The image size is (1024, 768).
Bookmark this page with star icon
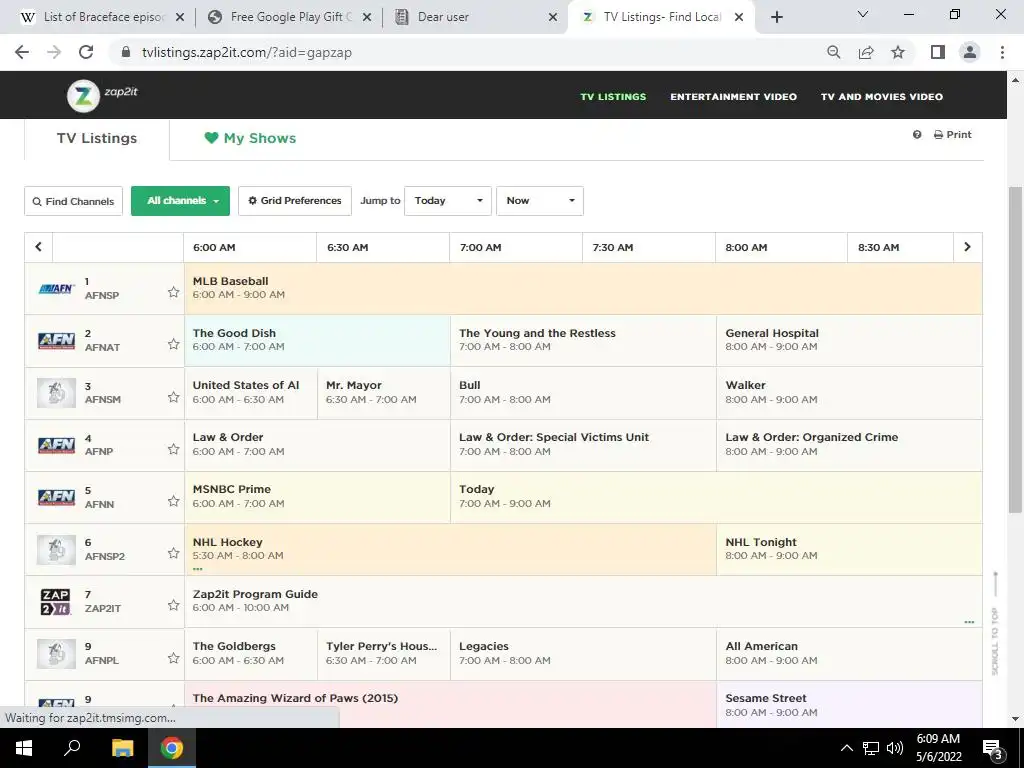click(898, 52)
